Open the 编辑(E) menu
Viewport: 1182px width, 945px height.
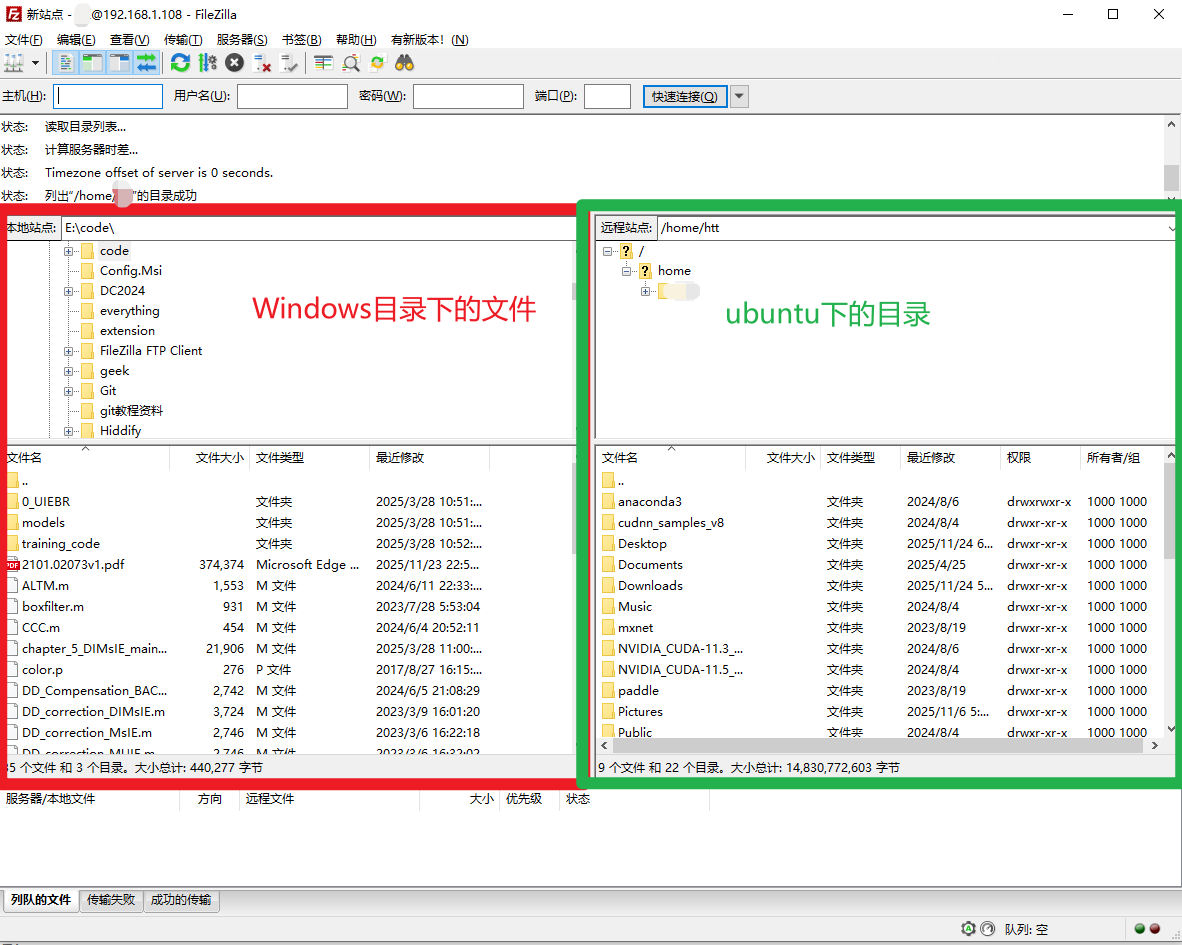pyautogui.click(x=76, y=40)
